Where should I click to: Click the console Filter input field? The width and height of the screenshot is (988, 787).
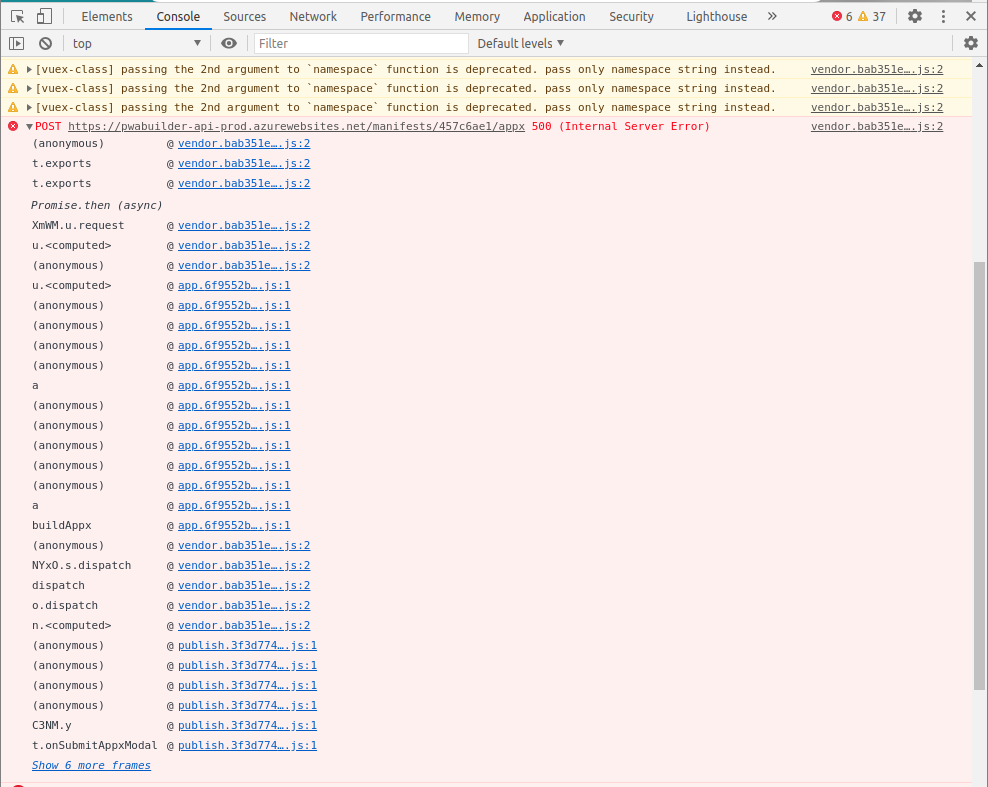[x=361, y=43]
